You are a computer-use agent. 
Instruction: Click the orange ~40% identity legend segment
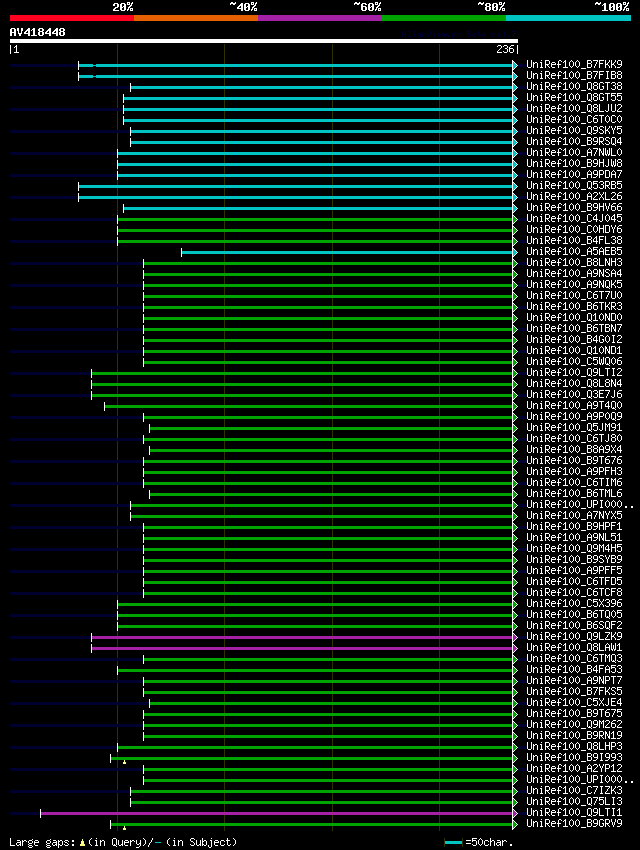point(196,18)
